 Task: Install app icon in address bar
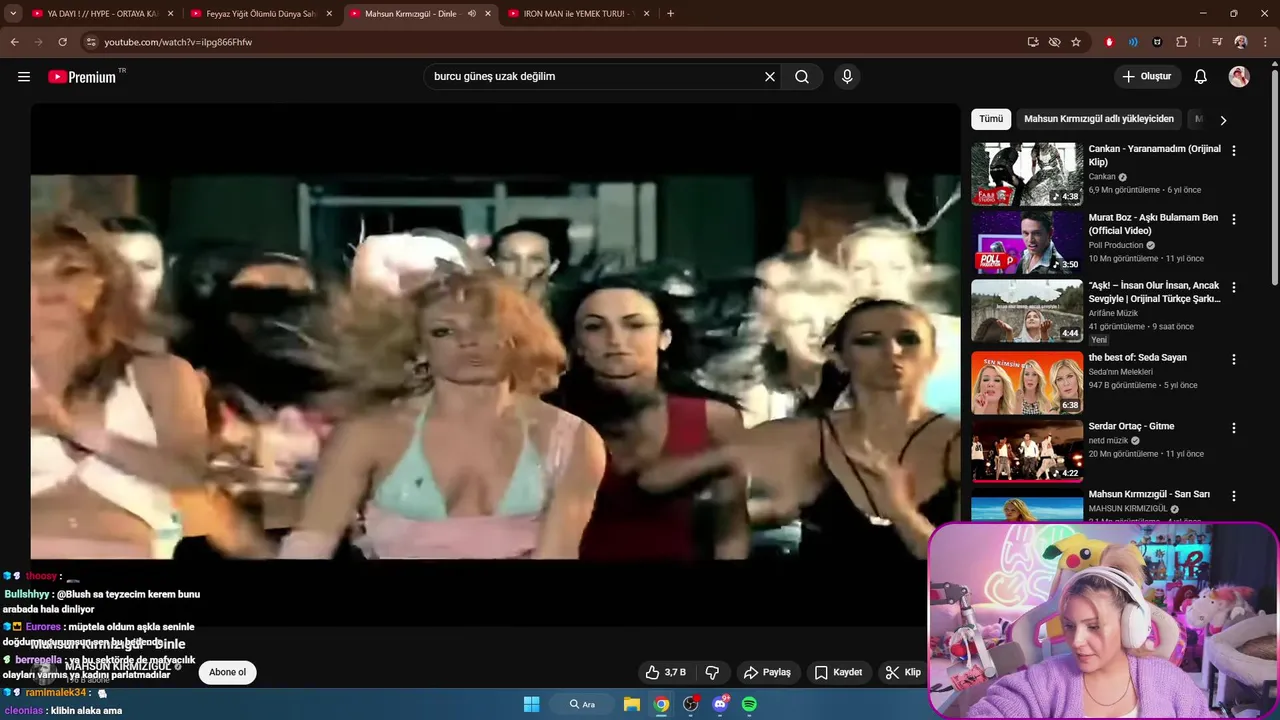[x=1033, y=42]
